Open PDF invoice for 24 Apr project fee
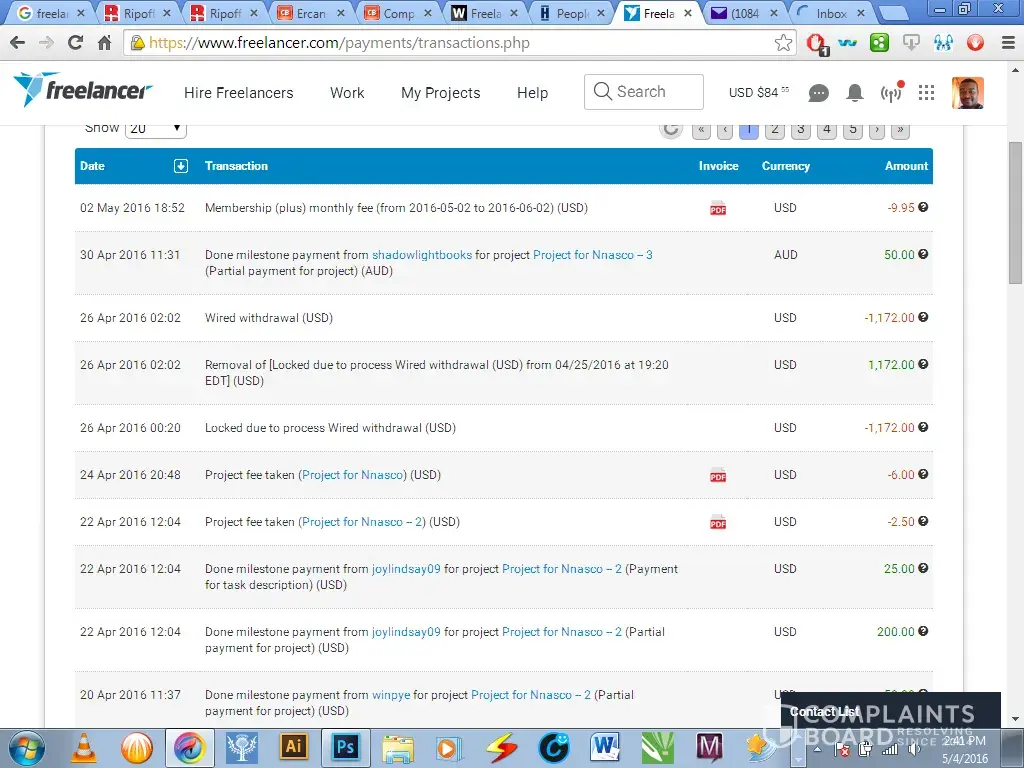Image resolution: width=1024 pixels, height=768 pixels. click(x=717, y=475)
